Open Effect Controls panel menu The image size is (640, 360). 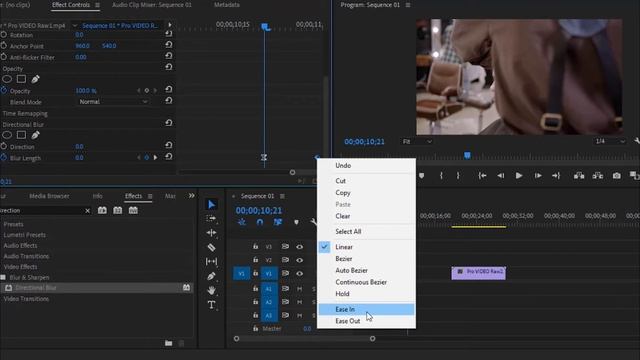coord(97,5)
